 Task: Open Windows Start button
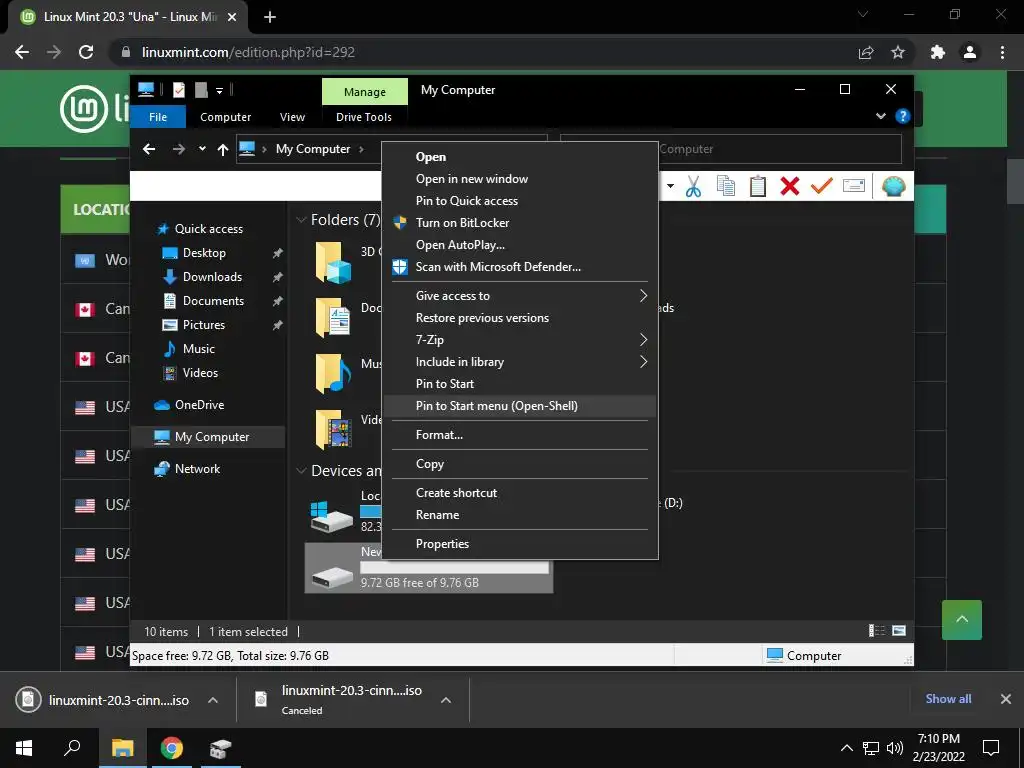pyautogui.click(x=24, y=748)
